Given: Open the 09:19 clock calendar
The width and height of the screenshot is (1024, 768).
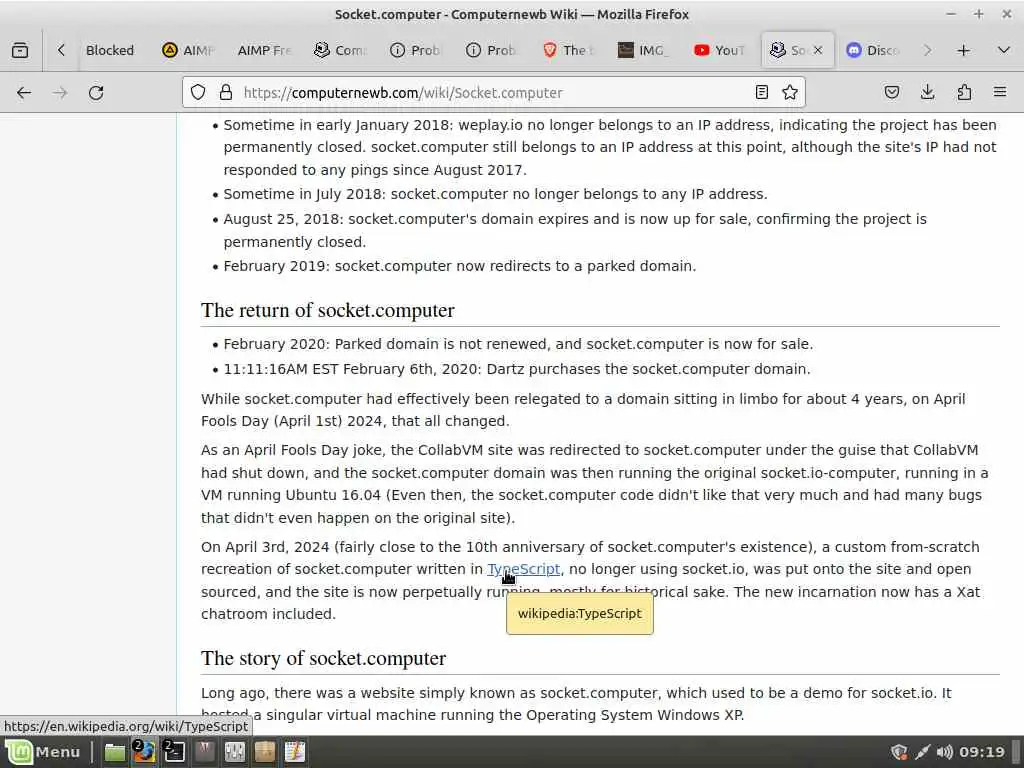Looking at the screenshot, I should (982, 752).
